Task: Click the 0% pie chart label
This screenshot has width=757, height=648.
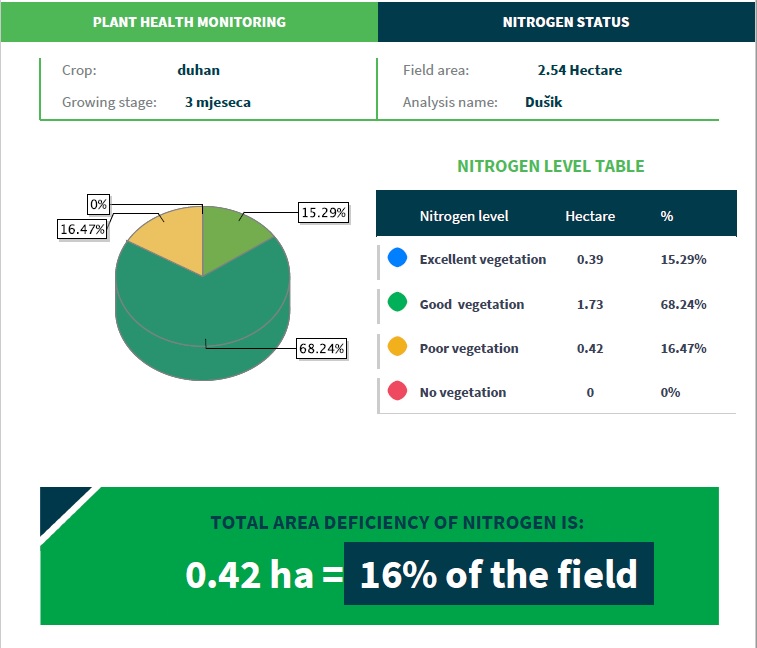Action: [x=98, y=204]
